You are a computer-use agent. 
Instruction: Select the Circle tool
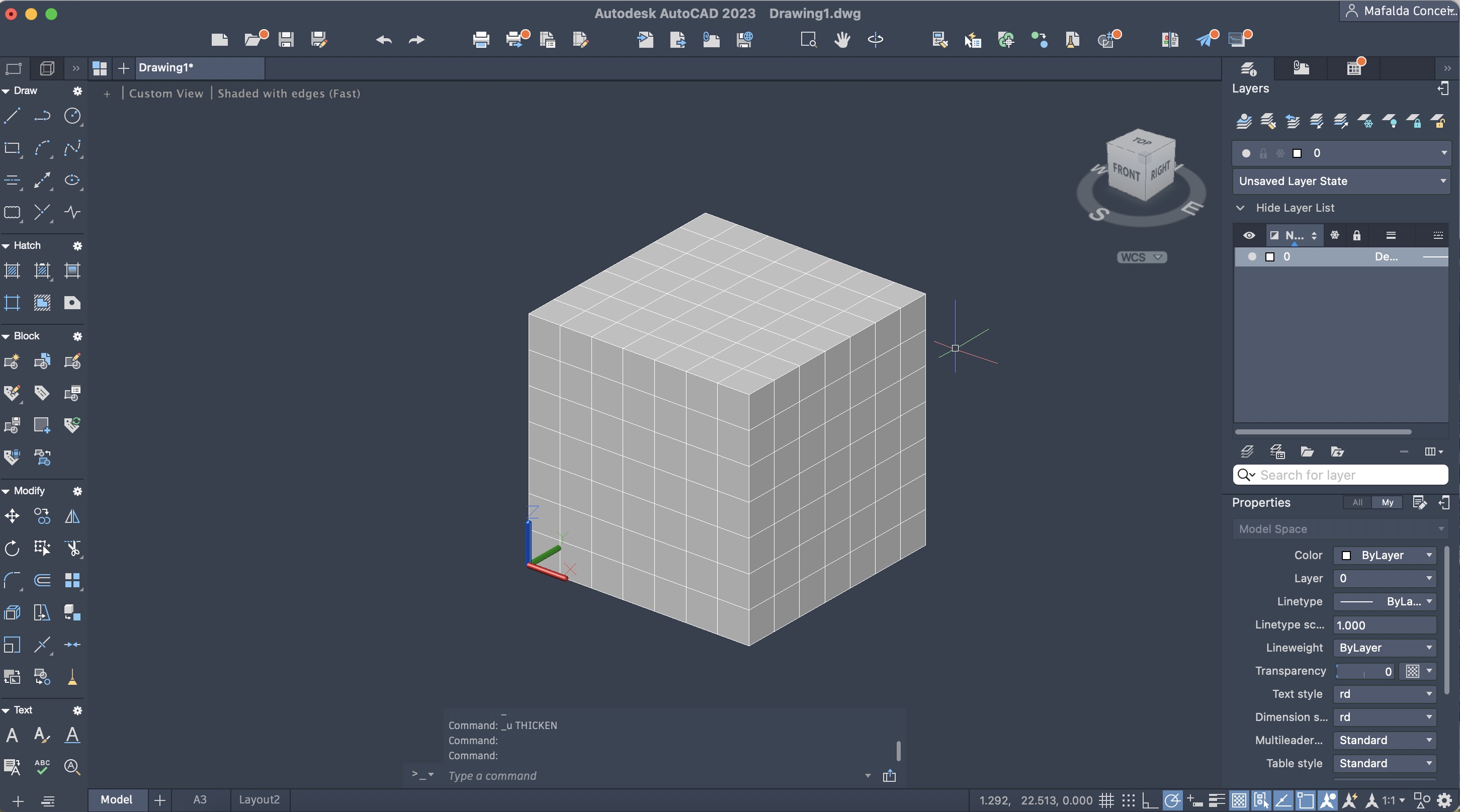(x=72, y=116)
